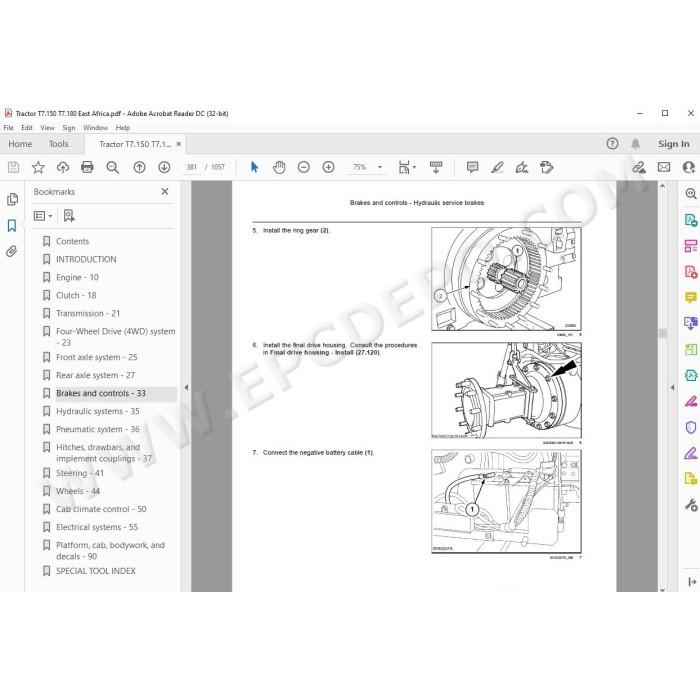Collapse the navigation pane arrow
Viewport: 700px width, 700px height.
(186, 388)
